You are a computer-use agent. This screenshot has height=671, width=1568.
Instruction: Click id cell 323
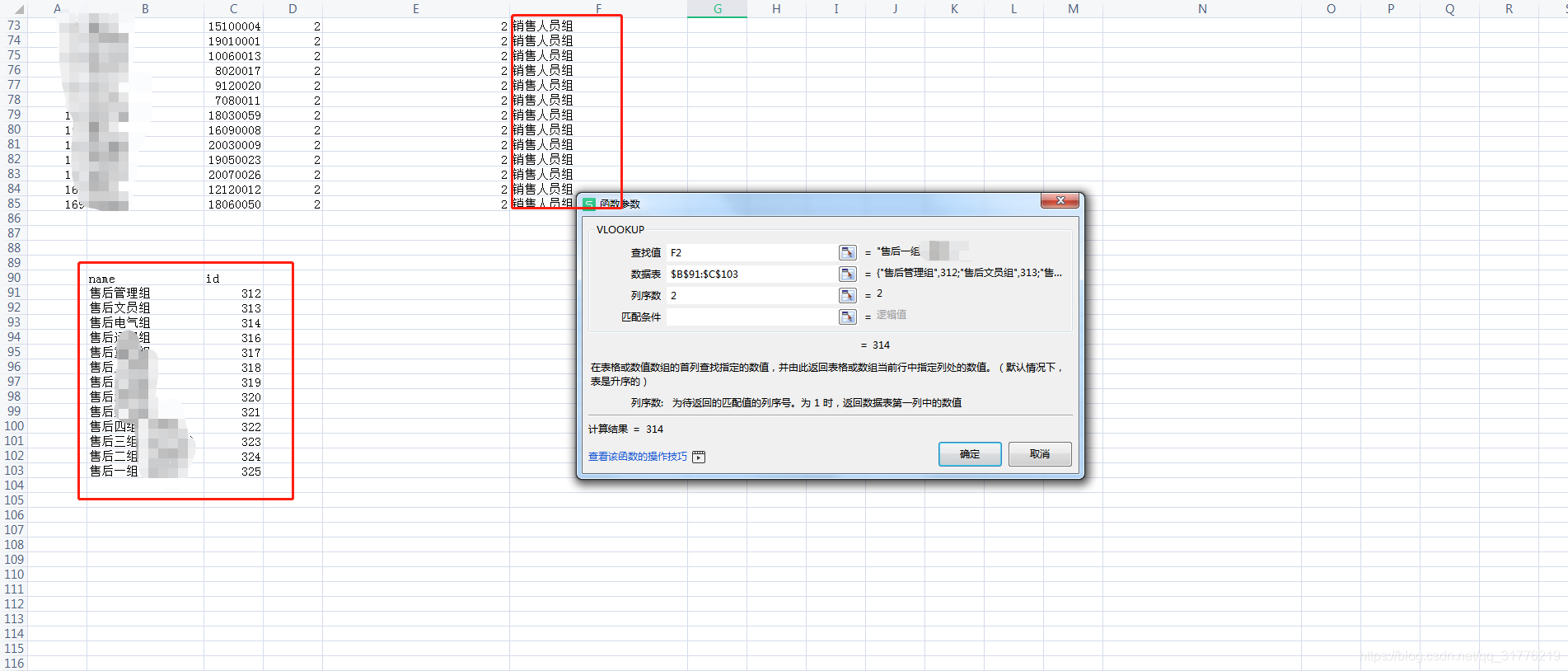point(233,442)
